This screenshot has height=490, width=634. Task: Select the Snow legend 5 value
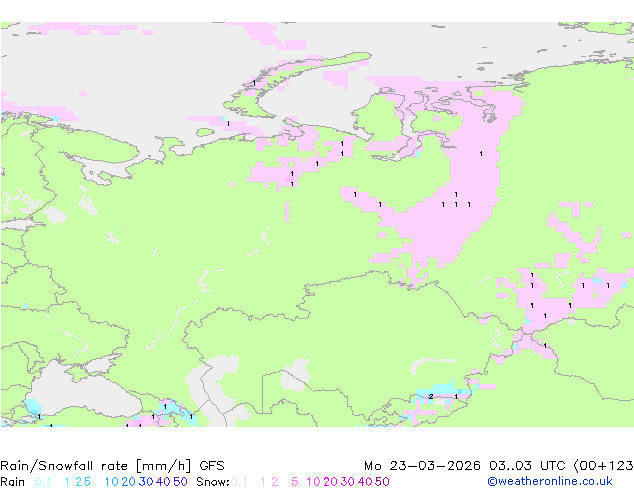(294, 482)
